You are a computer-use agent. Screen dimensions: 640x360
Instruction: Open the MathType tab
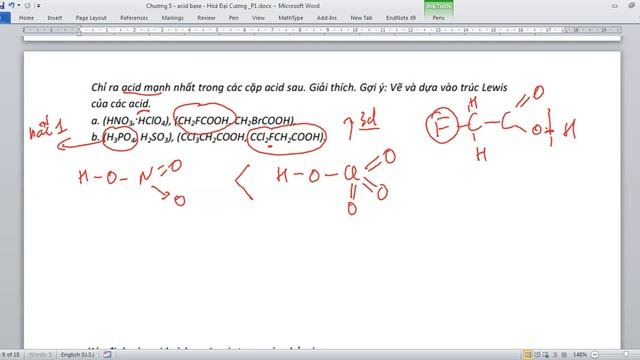pos(291,18)
